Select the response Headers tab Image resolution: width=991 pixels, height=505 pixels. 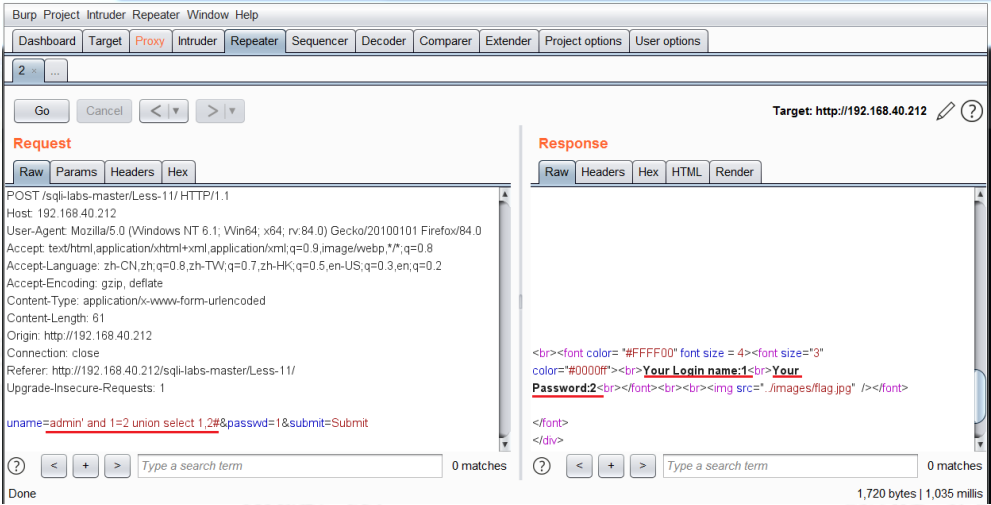[x=603, y=172]
